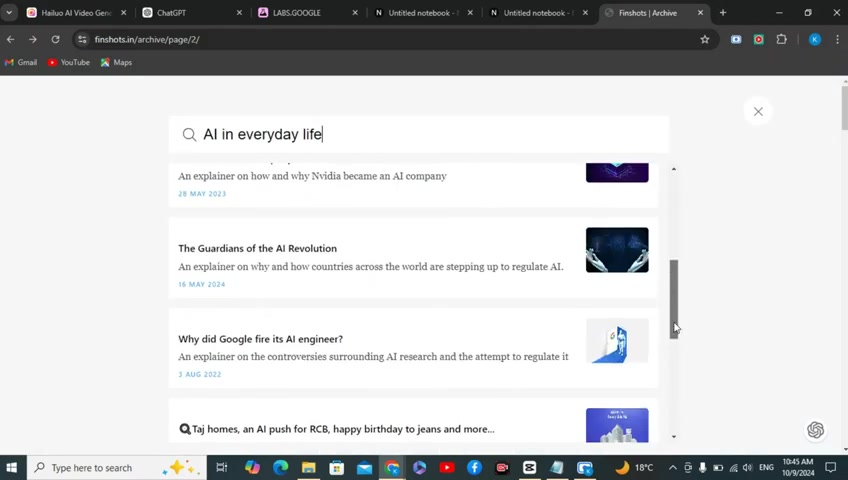This screenshot has height=480, width=848.
Task: Click the date "28 MAY 2023"
Action: pos(202,194)
